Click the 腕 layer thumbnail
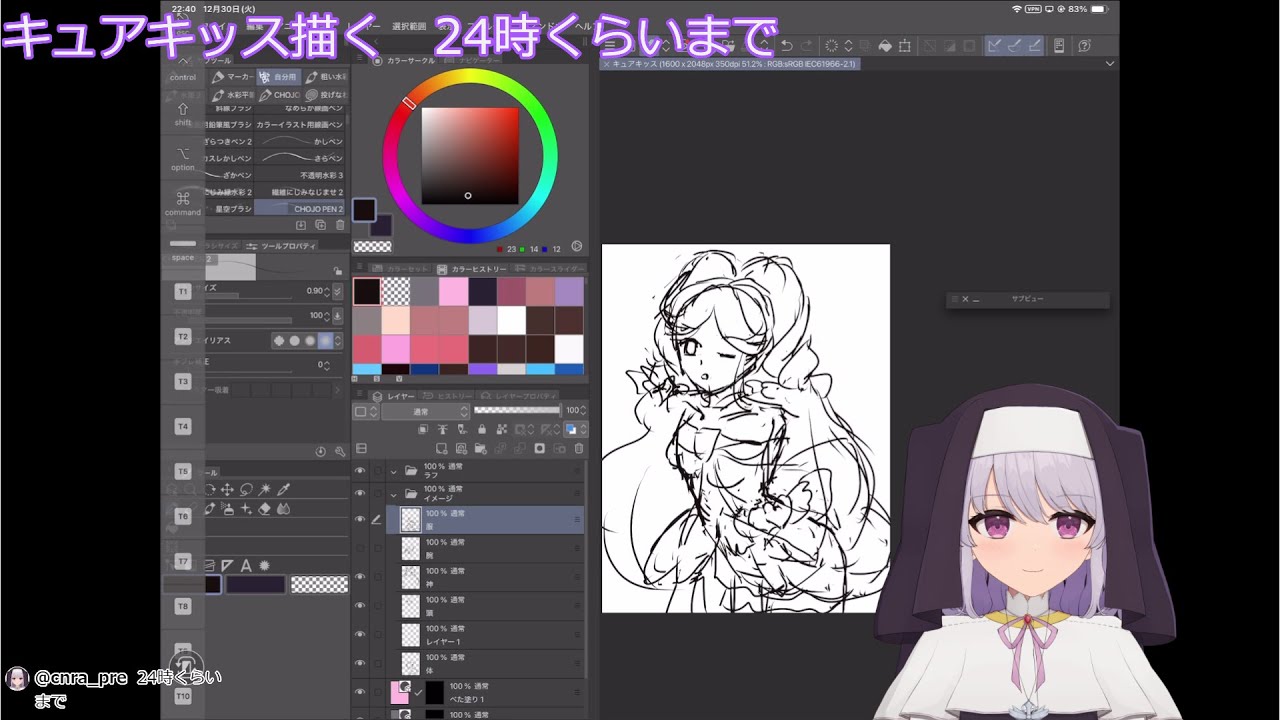The width and height of the screenshot is (1280, 720). [x=410, y=548]
